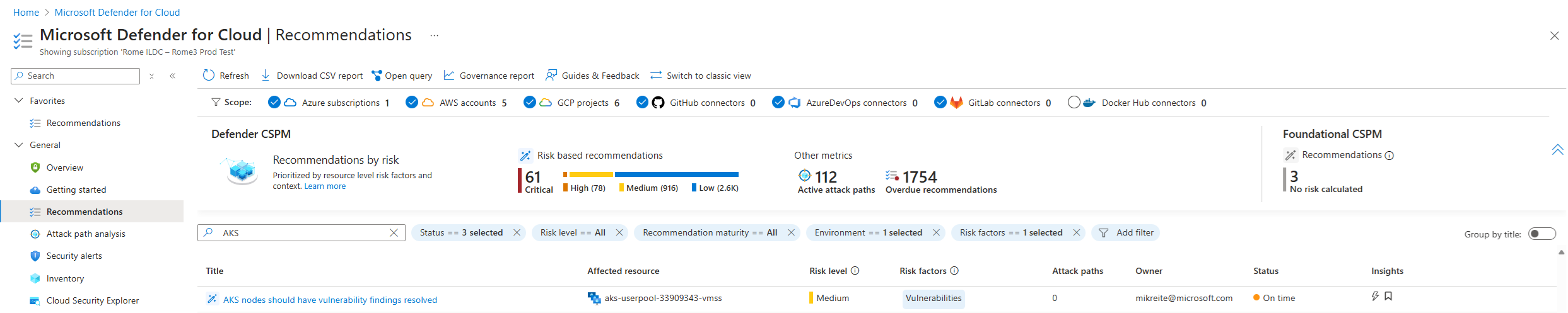Open query in resource graph
Image resolution: width=1568 pixels, height=313 pixels.
[402, 76]
